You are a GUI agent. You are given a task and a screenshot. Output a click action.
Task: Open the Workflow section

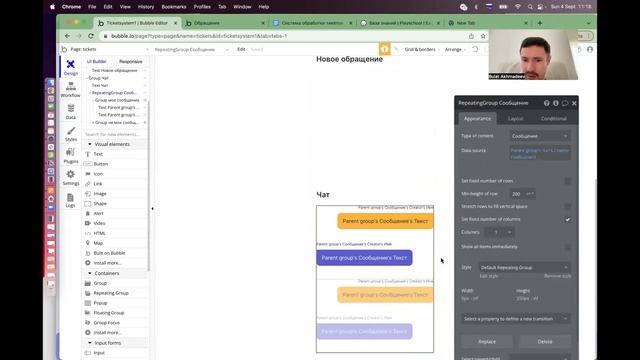(71, 89)
